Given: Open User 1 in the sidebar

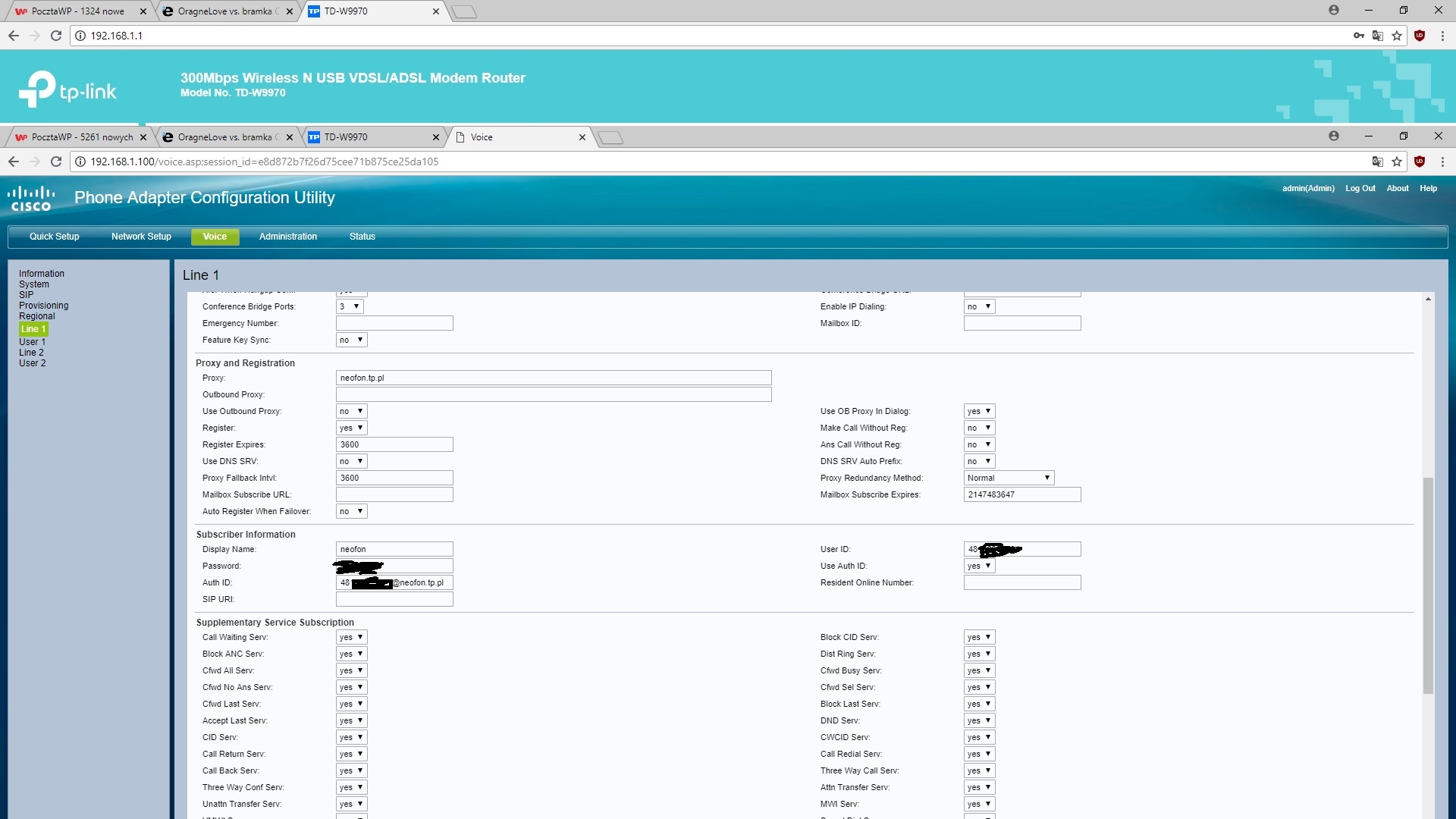Looking at the screenshot, I should point(32,342).
